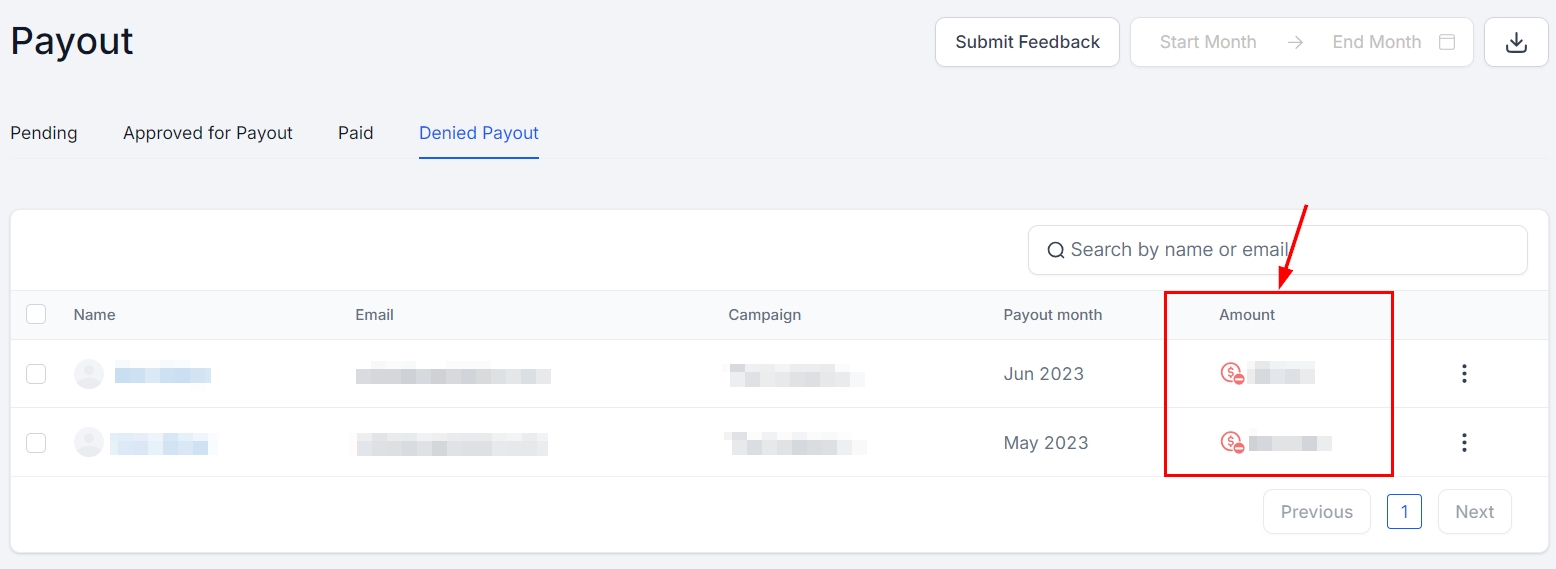This screenshot has height=569, width=1556.
Task: Click the calendar icon in date range
Action: click(1446, 42)
